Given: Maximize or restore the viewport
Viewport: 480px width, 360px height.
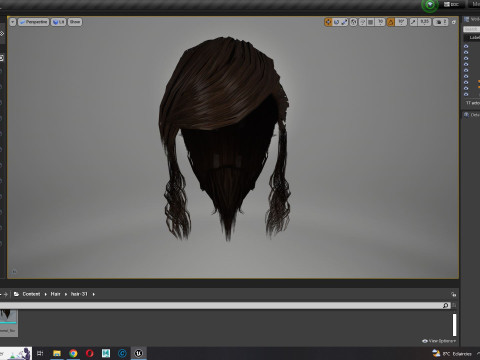Looking at the screenshot, I should (453, 22).
